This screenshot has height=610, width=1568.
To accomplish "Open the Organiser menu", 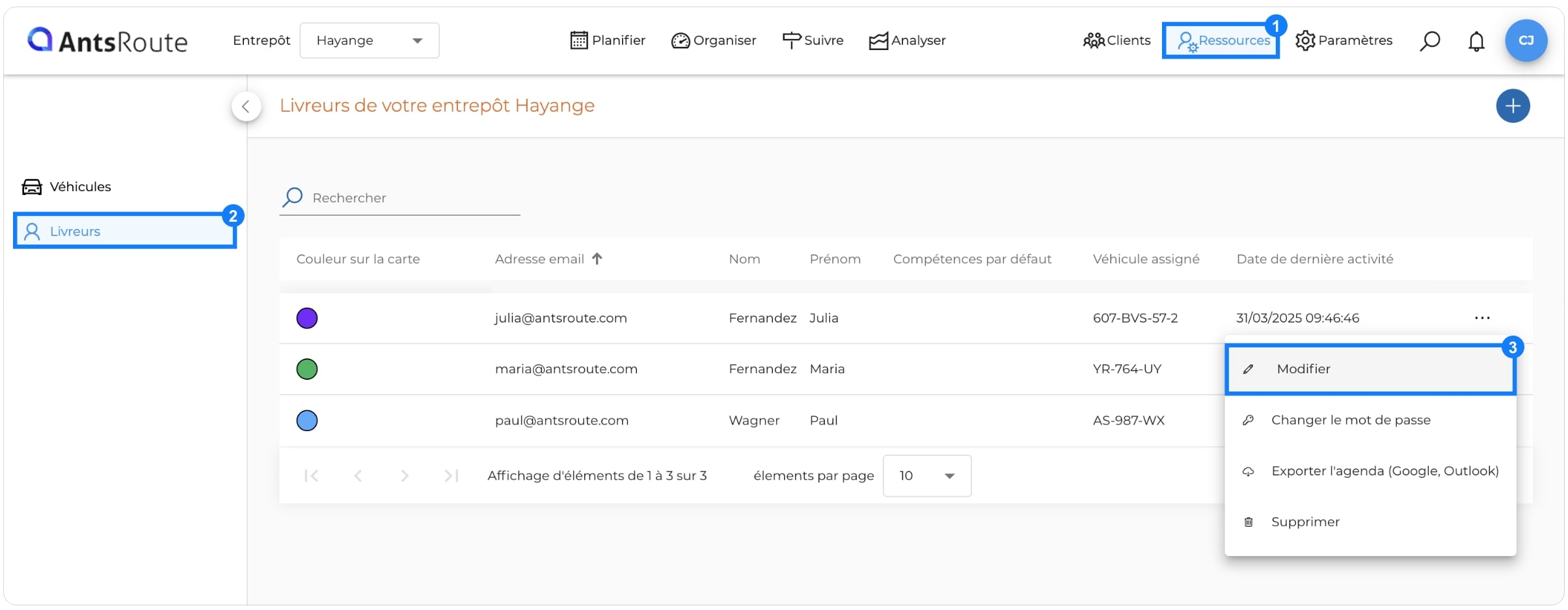I will (x=714, y=40).
